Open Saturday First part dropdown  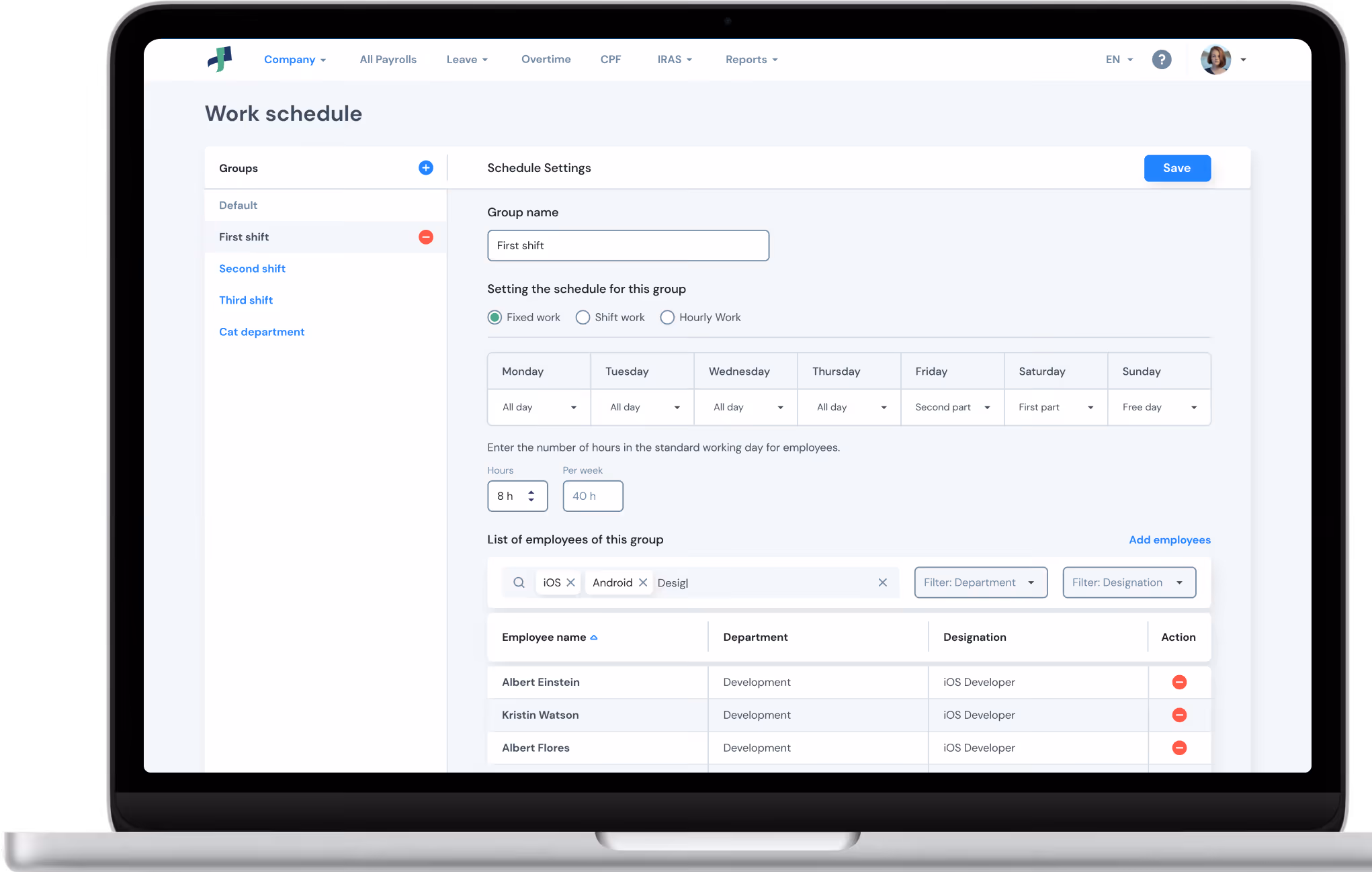click(x=1056, y=407)
